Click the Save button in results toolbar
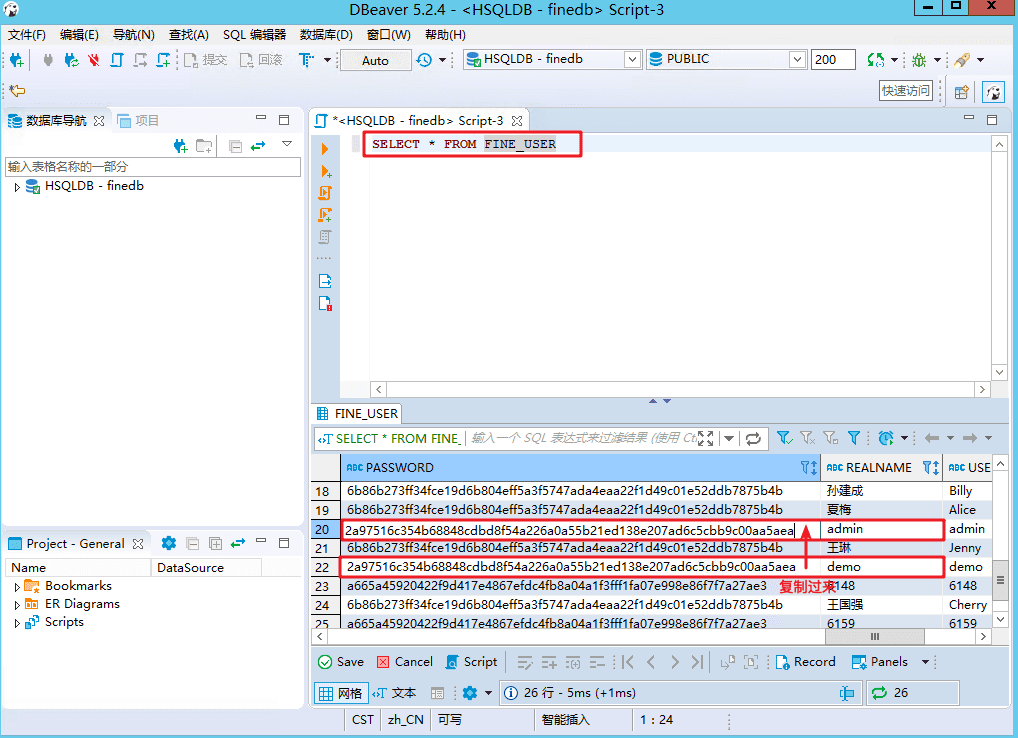This screenshot has width=1018, height=738. point(341,662)
